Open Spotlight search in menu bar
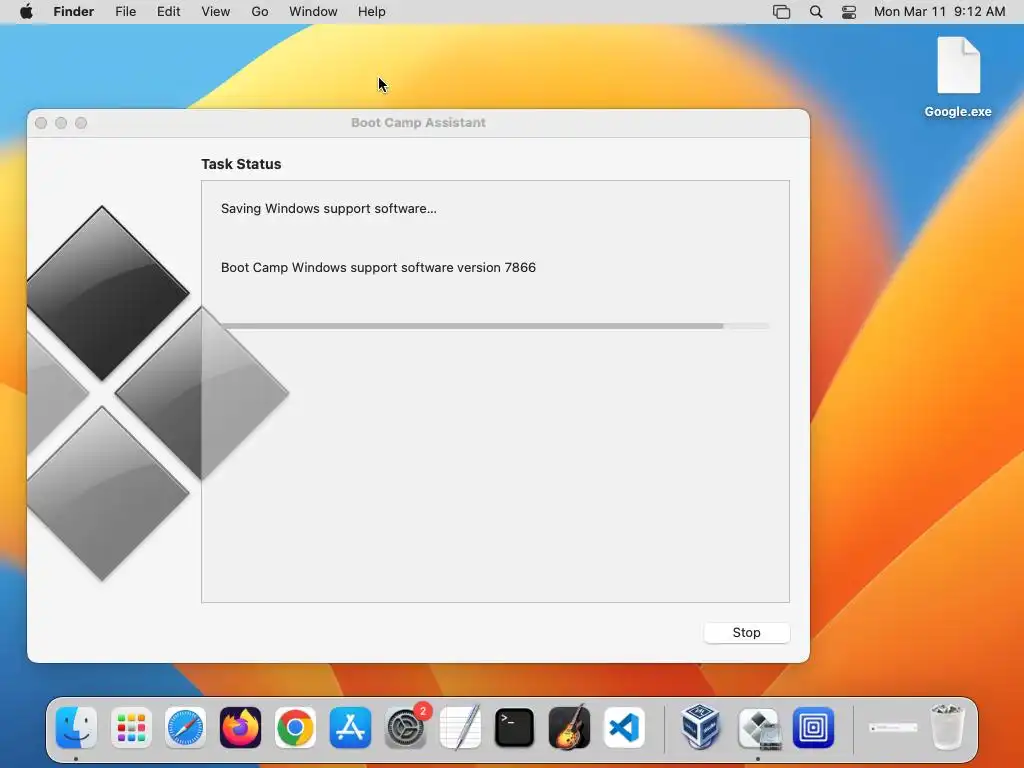 [816, 12]
